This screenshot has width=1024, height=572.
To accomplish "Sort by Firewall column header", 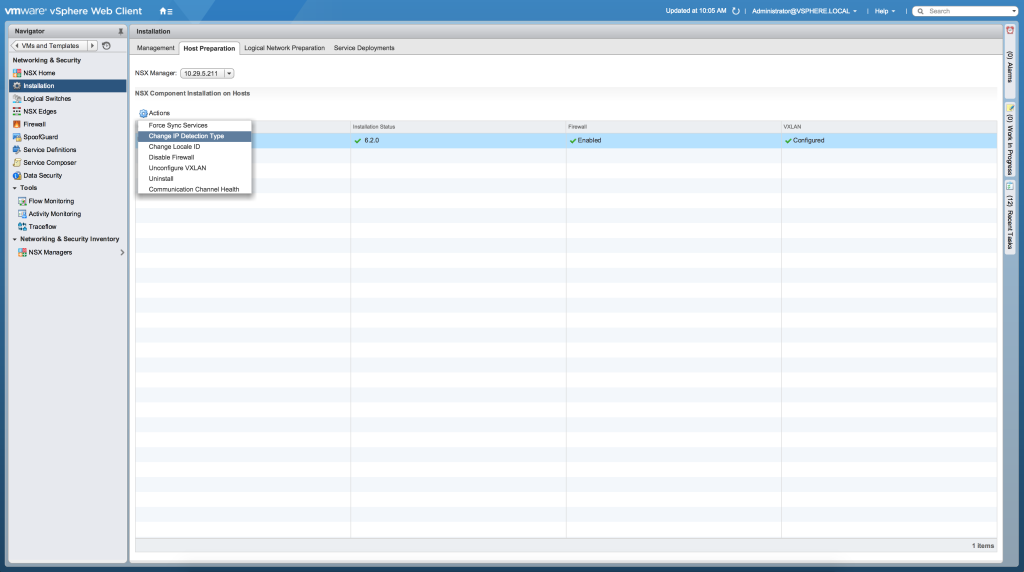I will (673, 127).
